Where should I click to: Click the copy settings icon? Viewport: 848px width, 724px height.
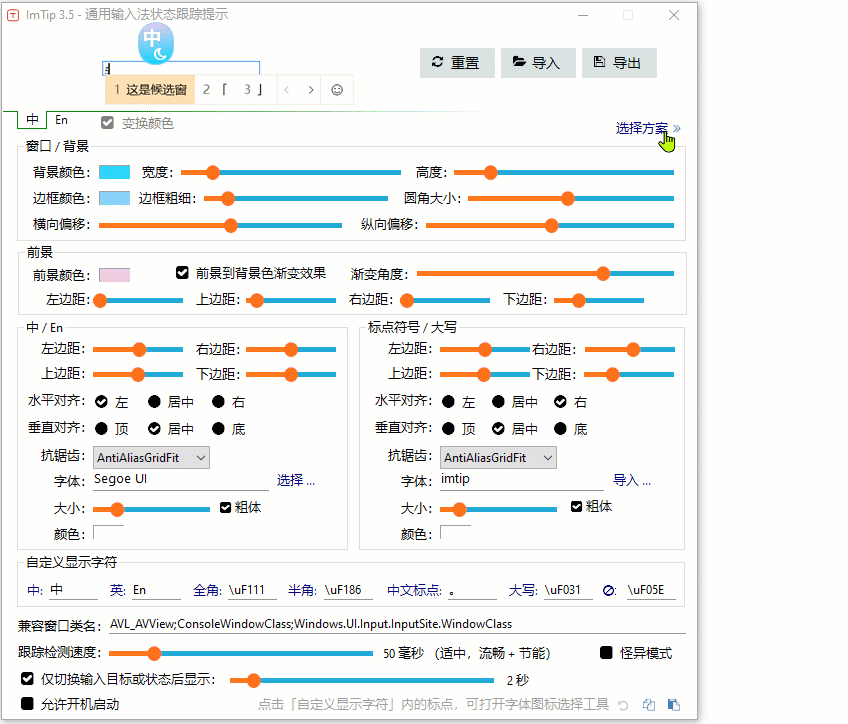[649, 705]
